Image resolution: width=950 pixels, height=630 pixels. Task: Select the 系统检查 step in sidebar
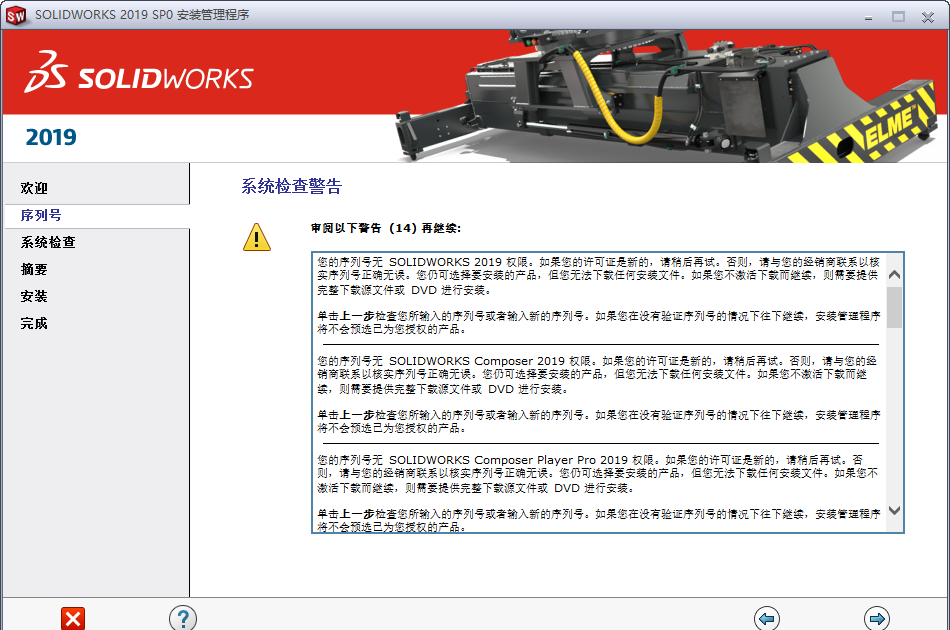[x=48, y=242]
